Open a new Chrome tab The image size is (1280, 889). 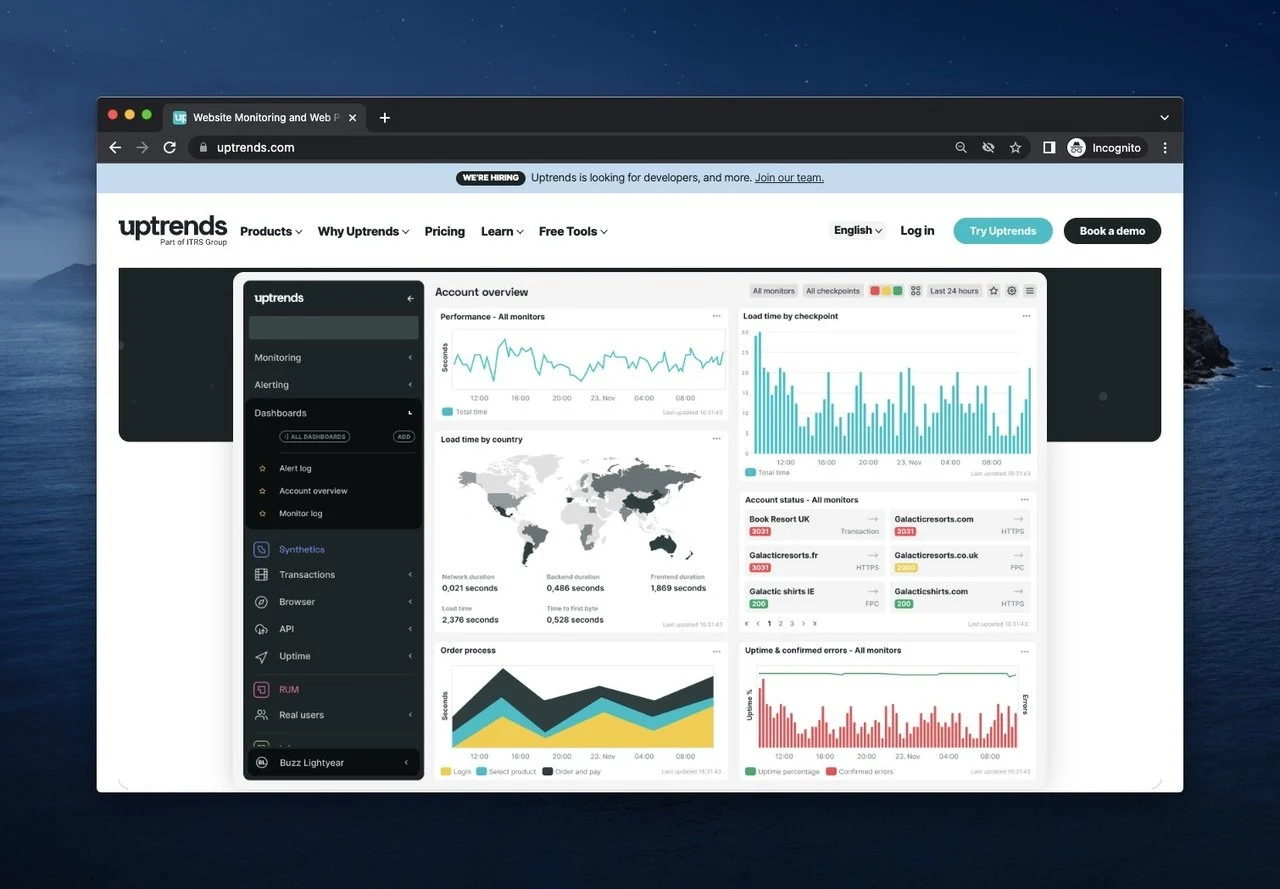(x=385, y=118)
